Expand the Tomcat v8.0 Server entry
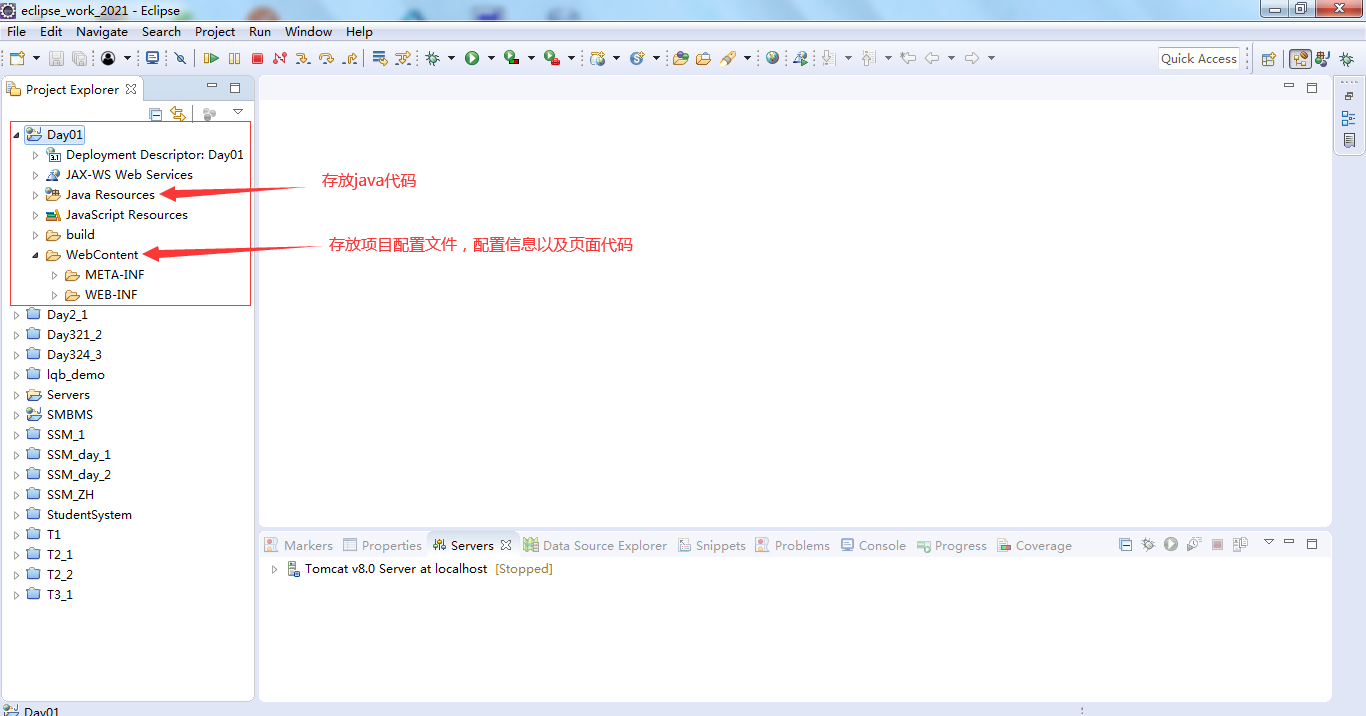Viewport: 1366px width, 716px height. point(274,569)
